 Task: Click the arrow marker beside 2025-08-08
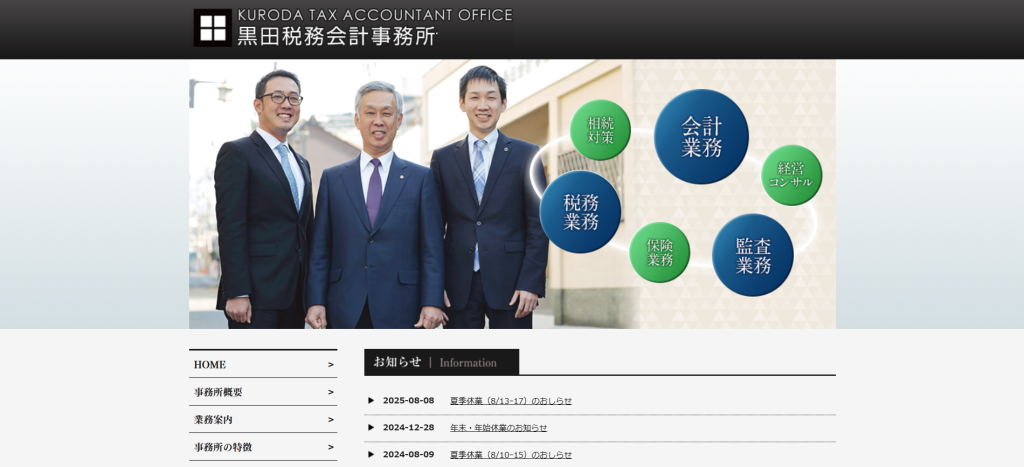point(371,401)
